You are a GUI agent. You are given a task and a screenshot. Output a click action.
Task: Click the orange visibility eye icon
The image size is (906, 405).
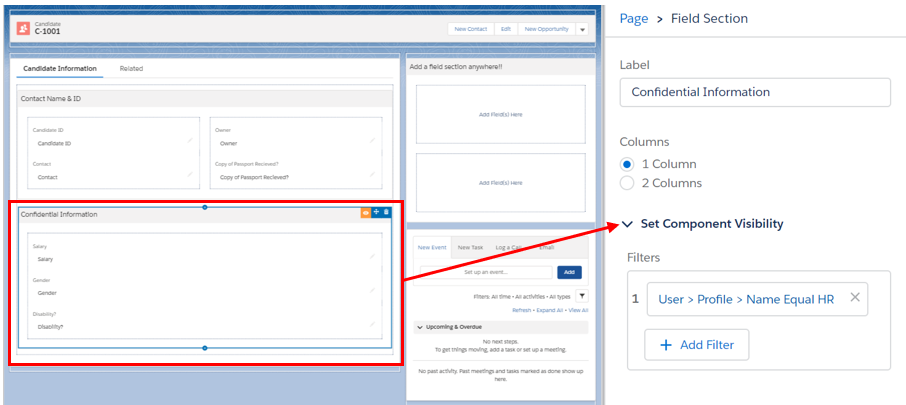tap(365, 212)
